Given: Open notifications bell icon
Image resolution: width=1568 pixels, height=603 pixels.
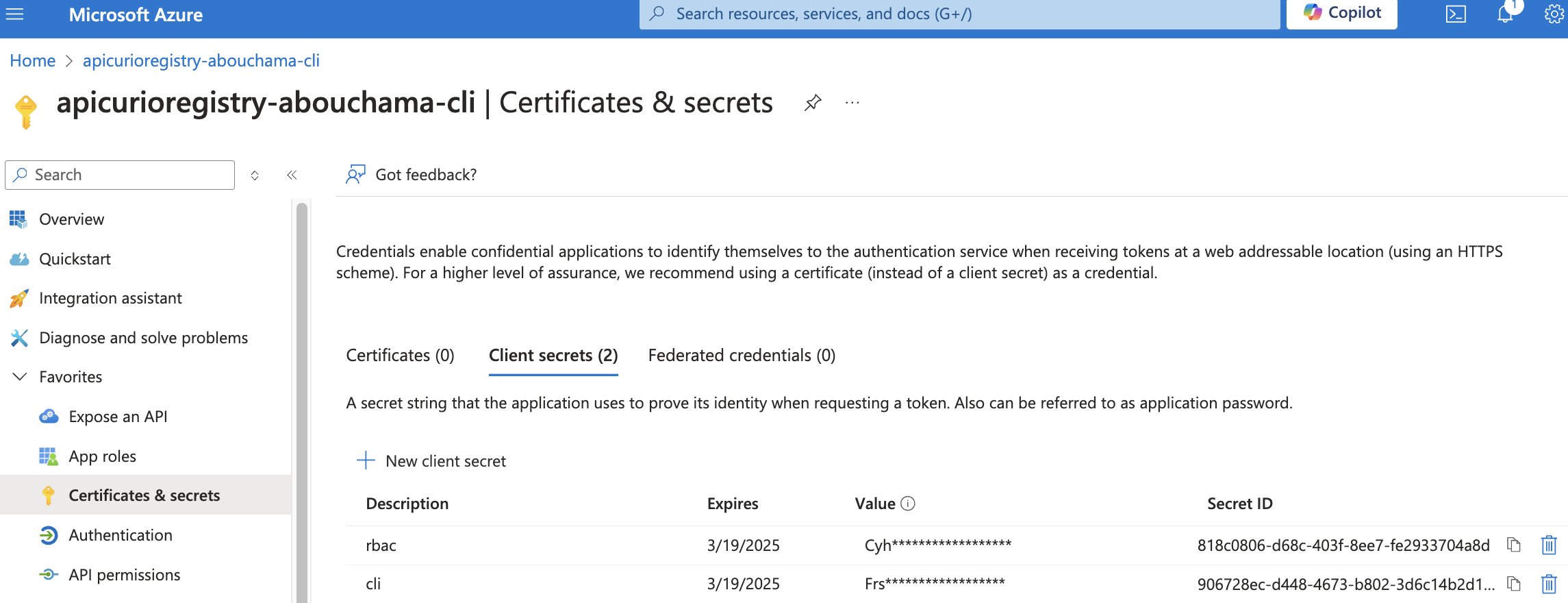Looking at the screenshot, I should [x=1505, y=14].
